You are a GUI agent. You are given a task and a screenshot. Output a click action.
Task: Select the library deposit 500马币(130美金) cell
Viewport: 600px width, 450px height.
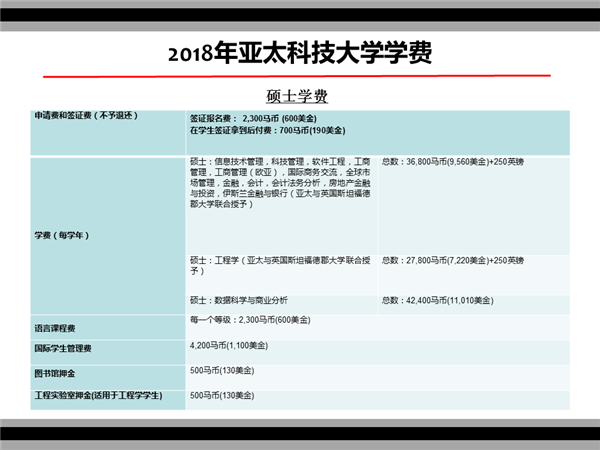click(378, 377)
